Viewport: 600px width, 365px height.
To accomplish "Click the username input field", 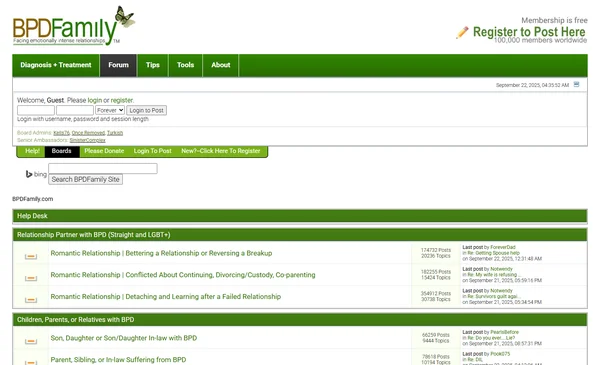I will point(36,110).
